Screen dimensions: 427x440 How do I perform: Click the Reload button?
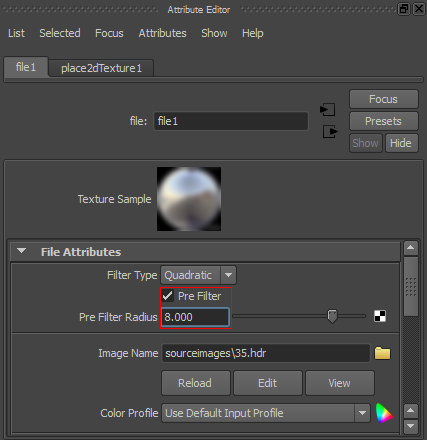point(196,383)
